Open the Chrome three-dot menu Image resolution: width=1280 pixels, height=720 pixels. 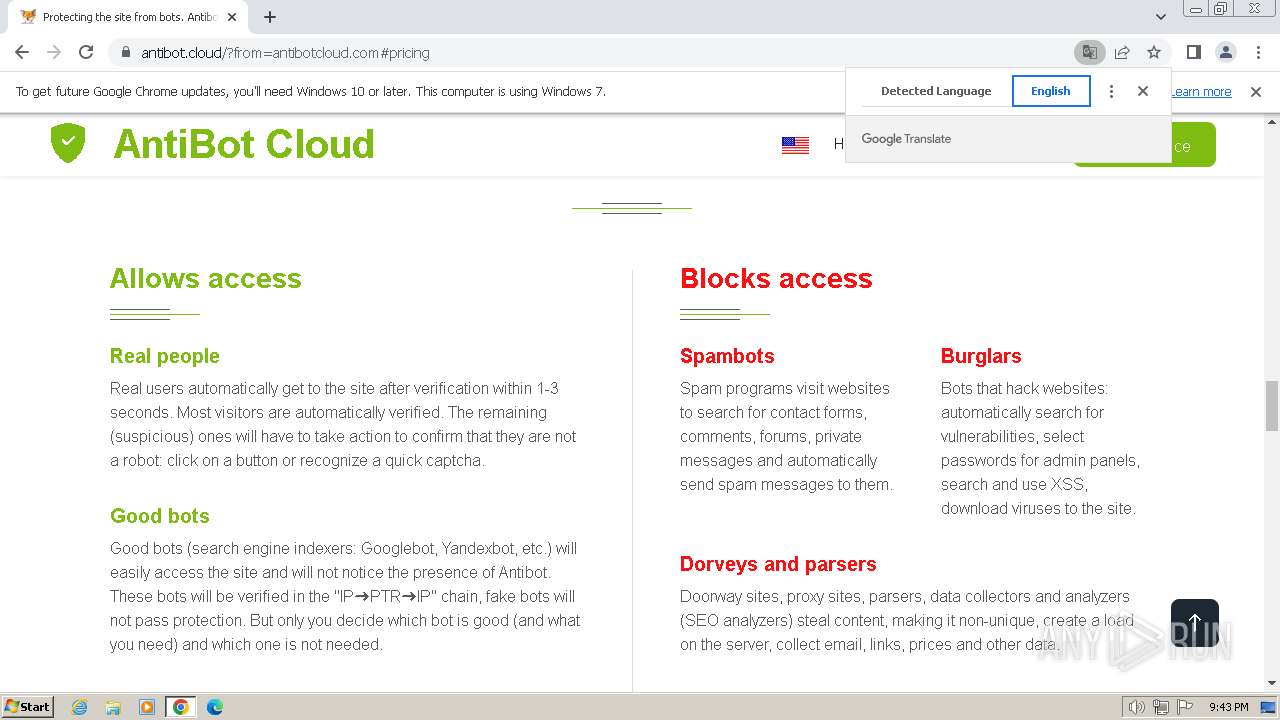(1258, 52)
